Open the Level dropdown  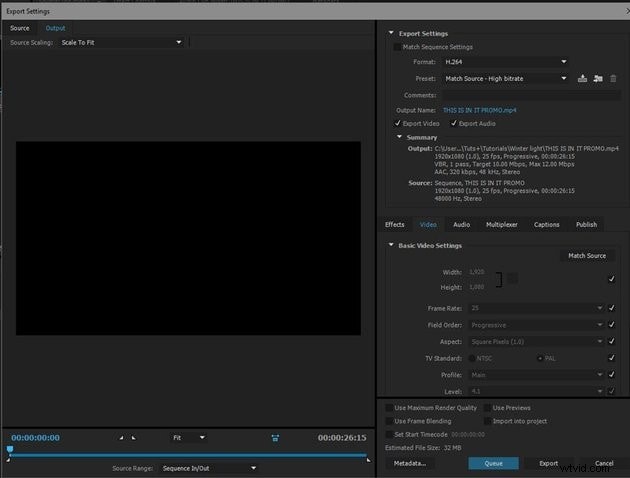click(536, 391)
